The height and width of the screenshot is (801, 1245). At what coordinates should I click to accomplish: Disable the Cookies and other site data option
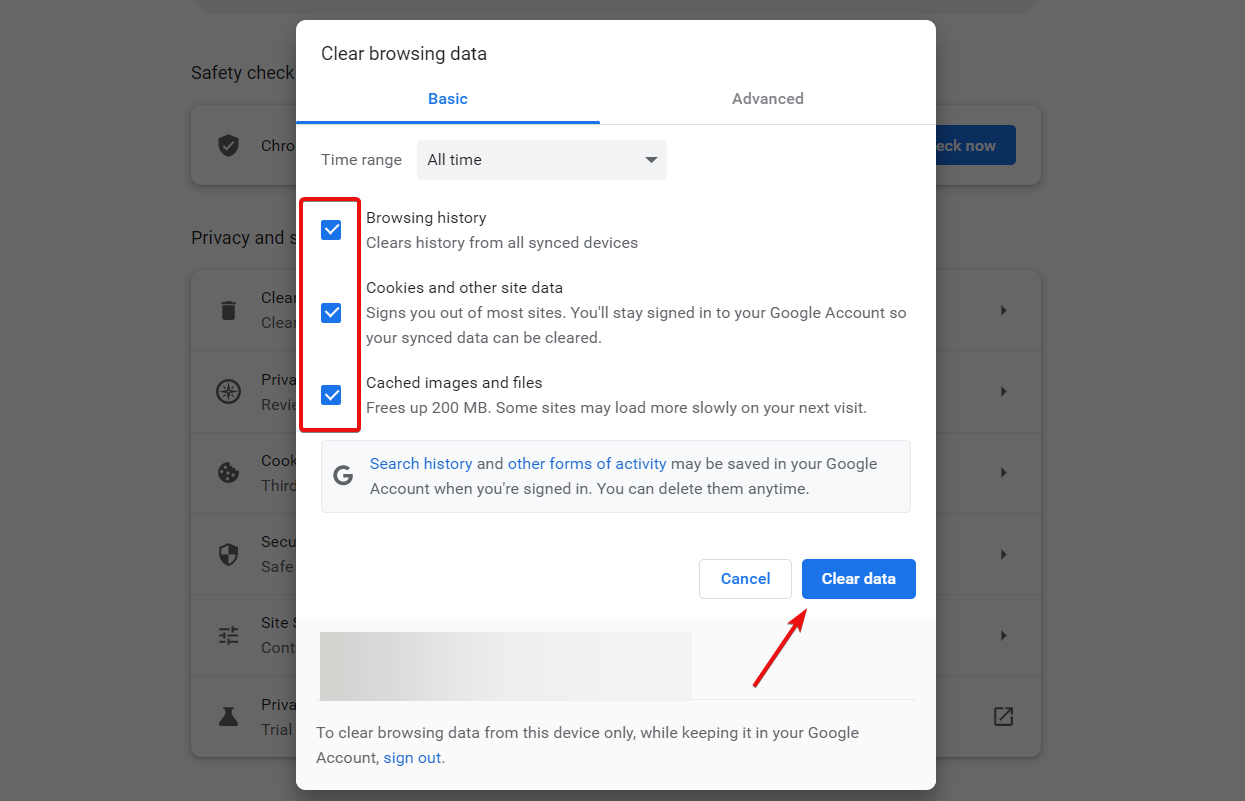(x=330, y=313)
